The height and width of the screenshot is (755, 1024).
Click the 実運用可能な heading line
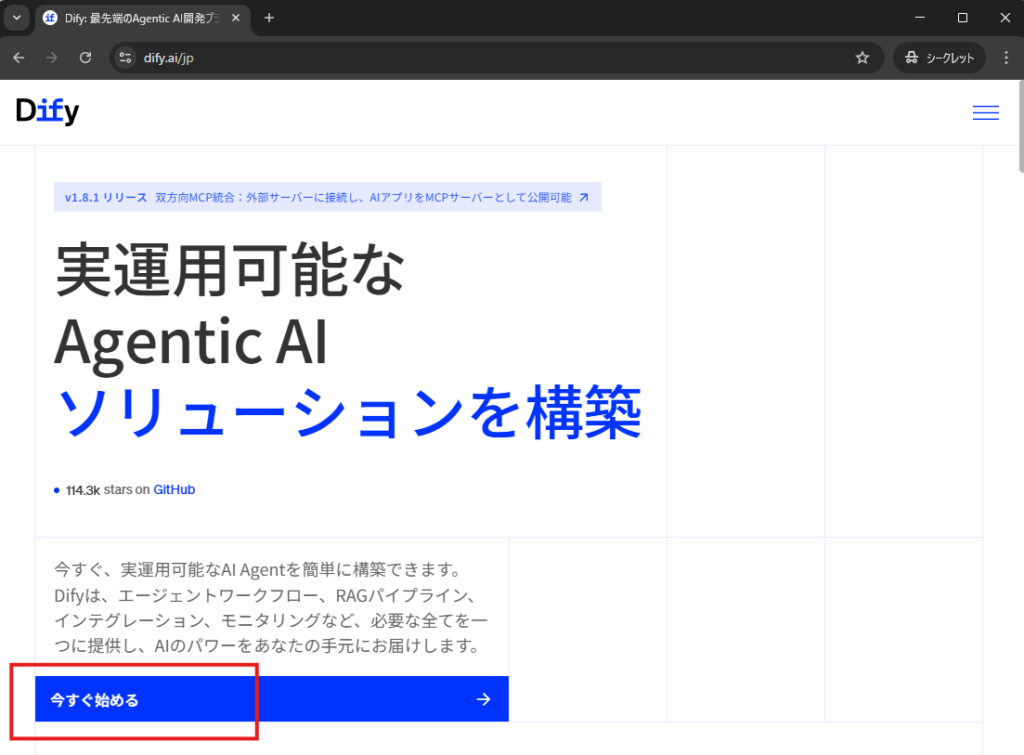230,269
